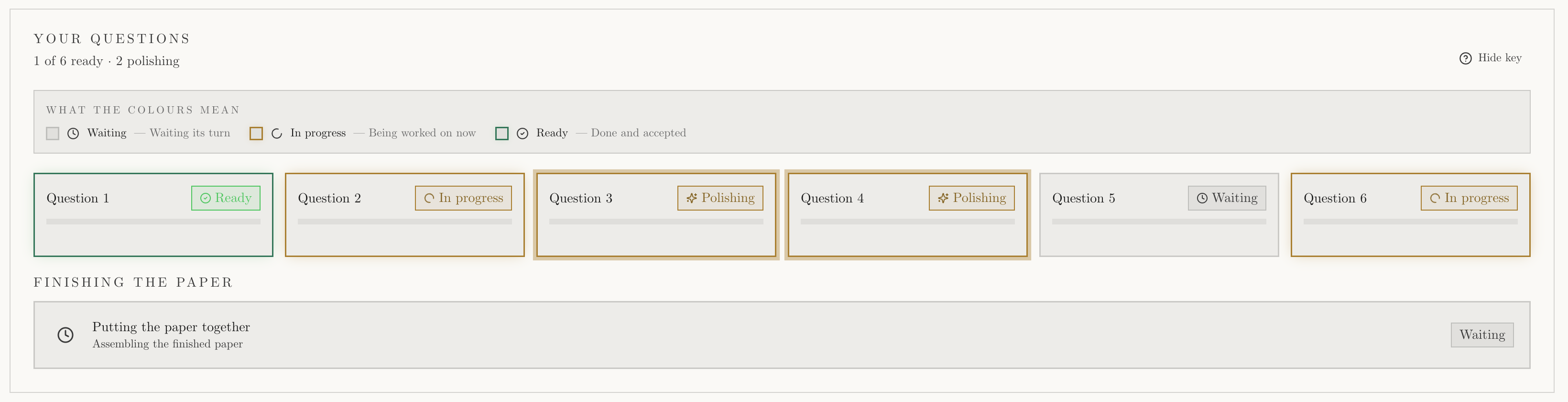The height and width of the screenshot is (402, 1568).
Task: Click the progress bar in Question 4 card
Action: pyautogui.click(x=907, y=222)
